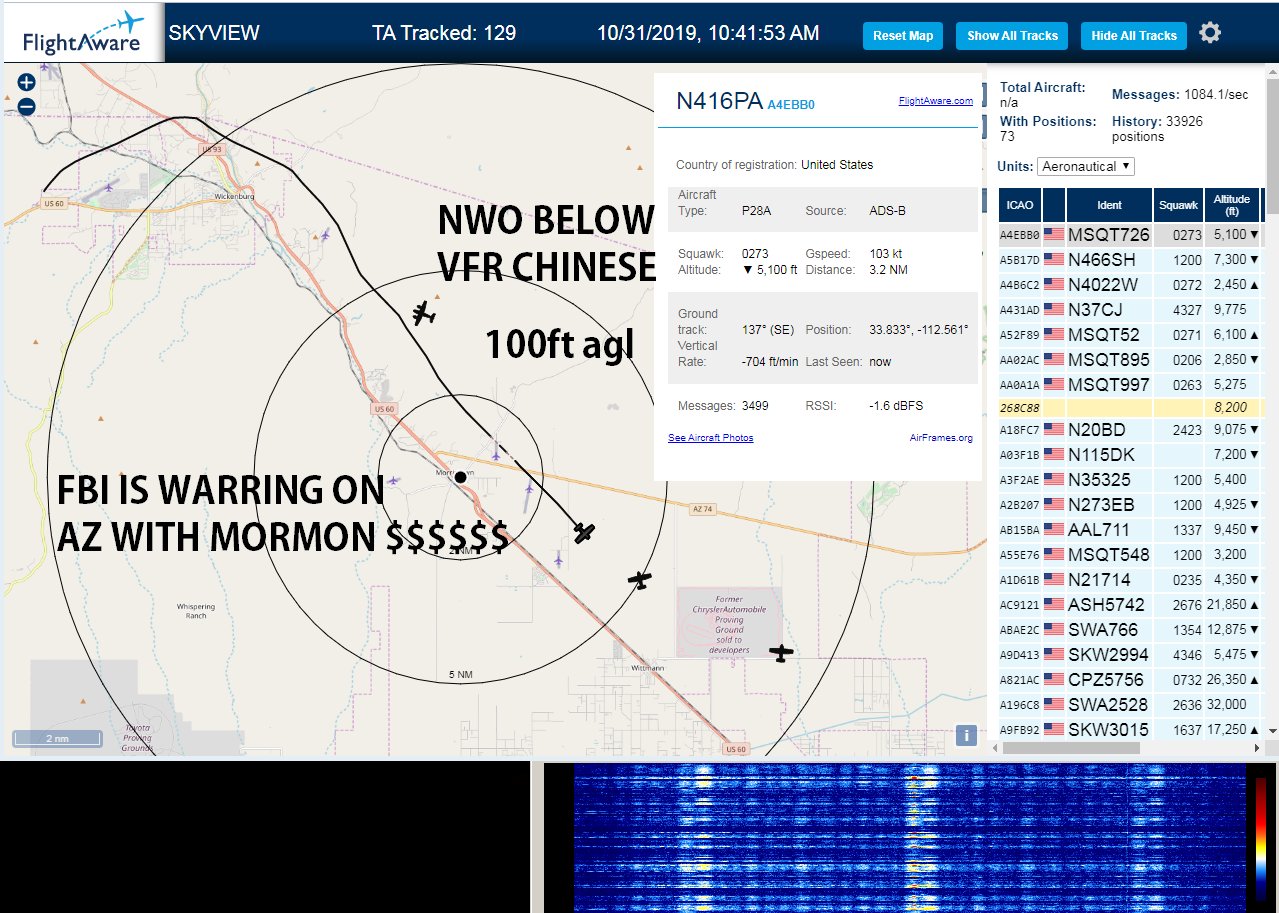Click the 2 nm map scale bar
The height and width of the screenshot is (913, 1279).
(57, 739)
